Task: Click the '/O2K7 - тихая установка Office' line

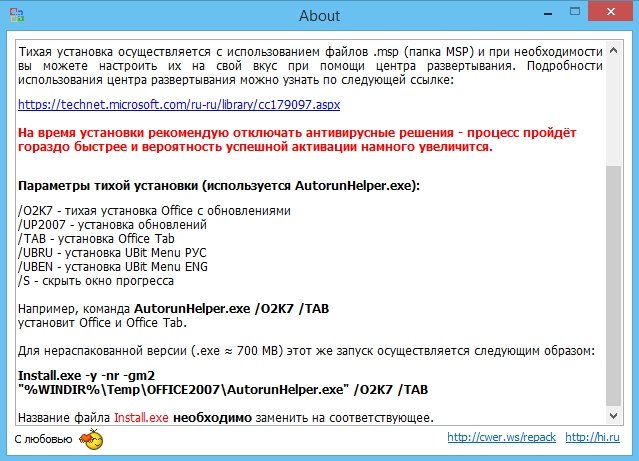Action: point(154,211)
